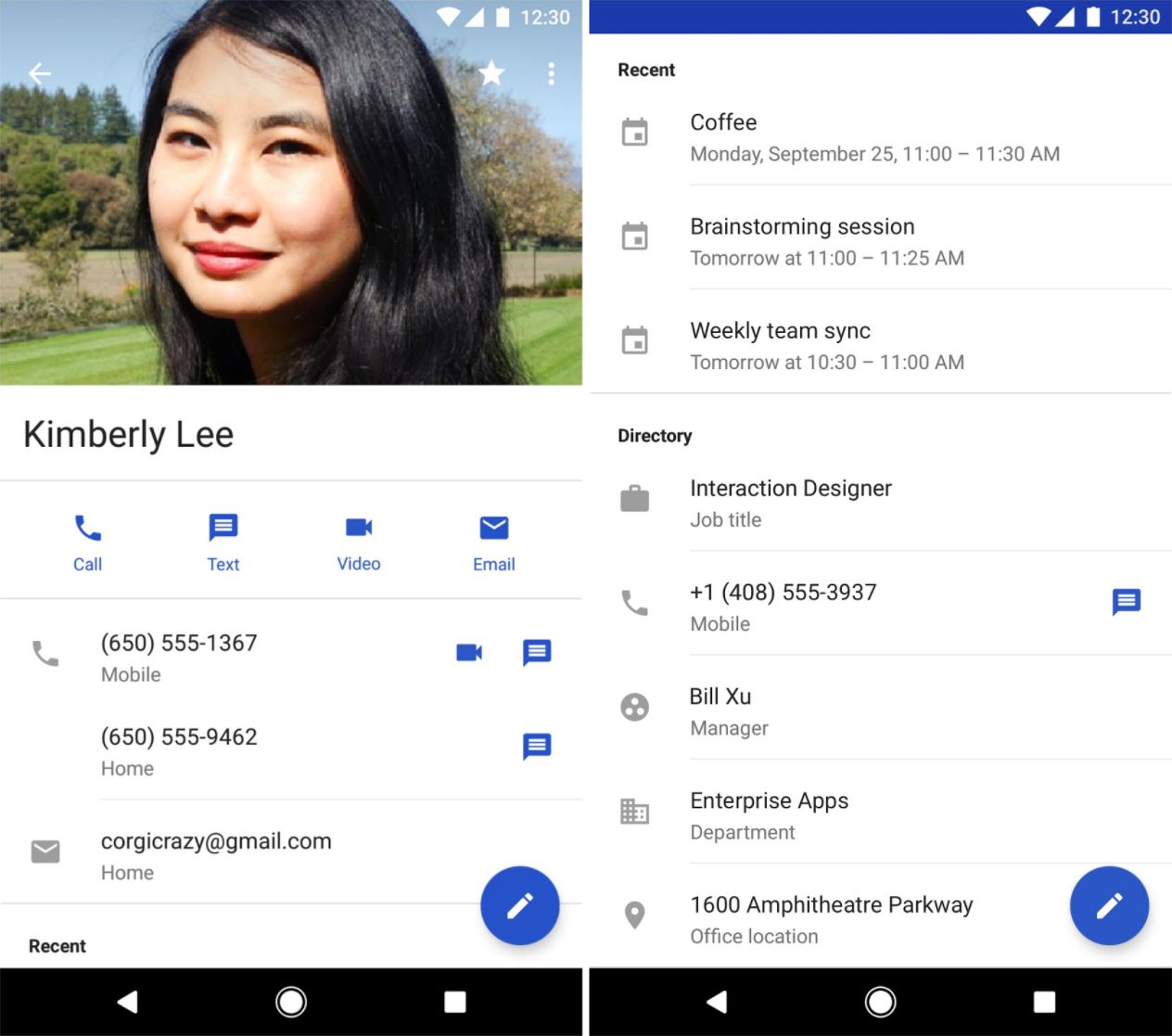Viewport: 1172px width, 1036px height.
Task: Click the phone icon beside (650) 555-1367
Action: click(x=45, y=654)
